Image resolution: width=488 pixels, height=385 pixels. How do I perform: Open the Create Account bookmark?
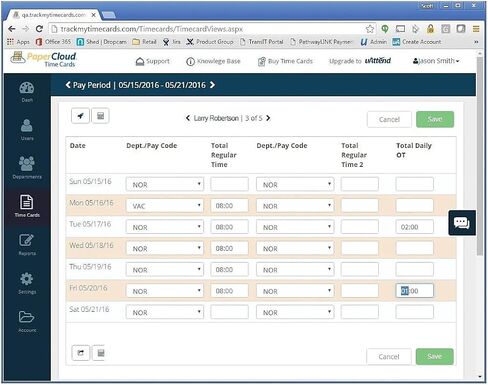pos(417,42)
